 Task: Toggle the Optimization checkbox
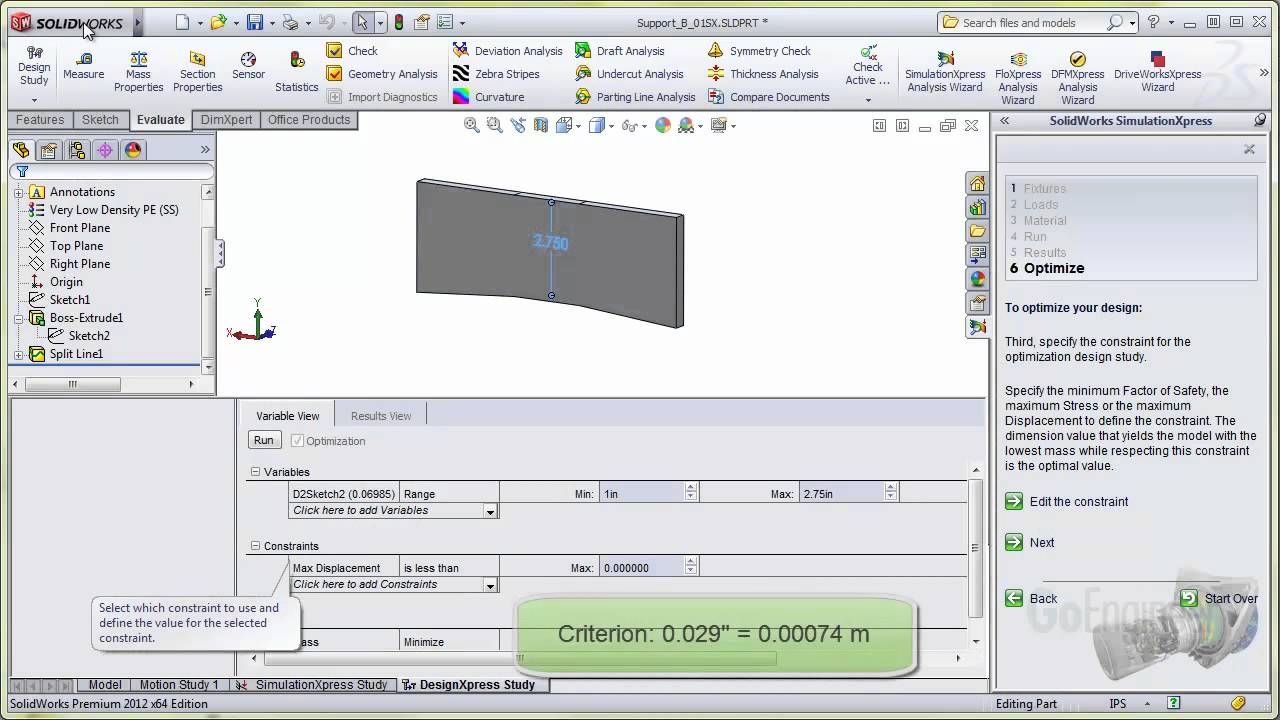(x=297, y=441)
